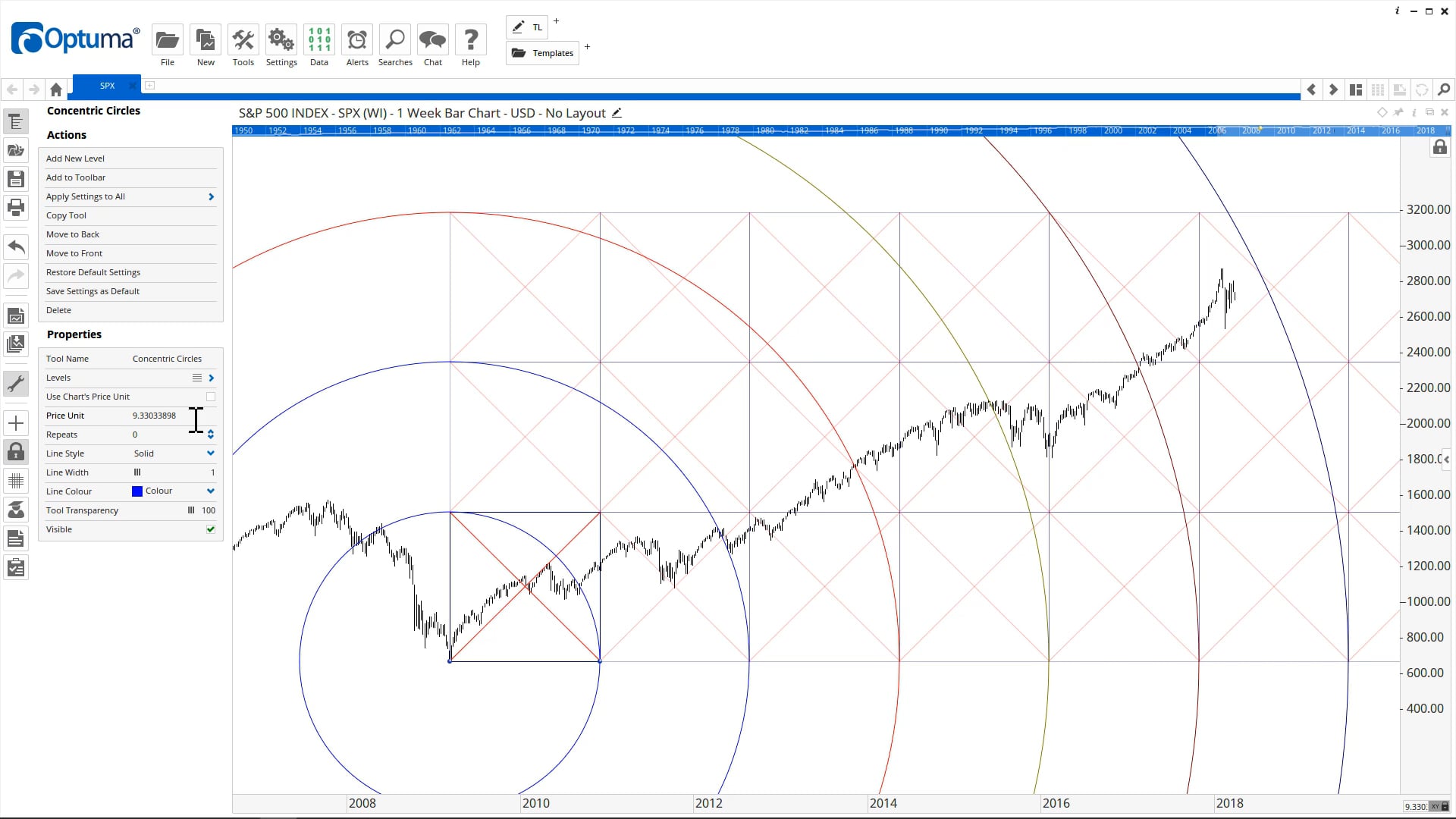Image resolution: width=1456 pixels, height=819 pixels.
Task: Select the SPX tab
Action: [107, 86]
